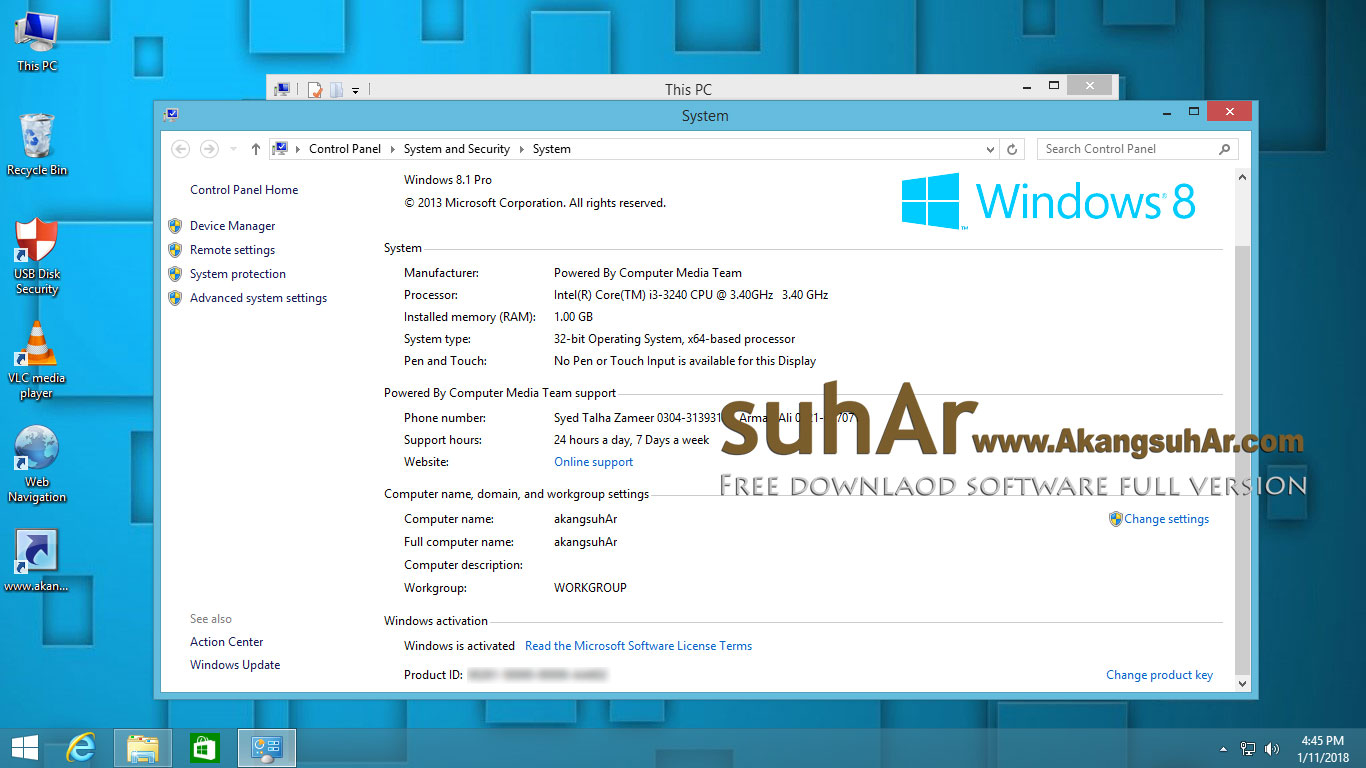The height and width of the screenshot is (768, 1366).
Task: Show hidden tray icons arrow
Action: point(1223,749)
